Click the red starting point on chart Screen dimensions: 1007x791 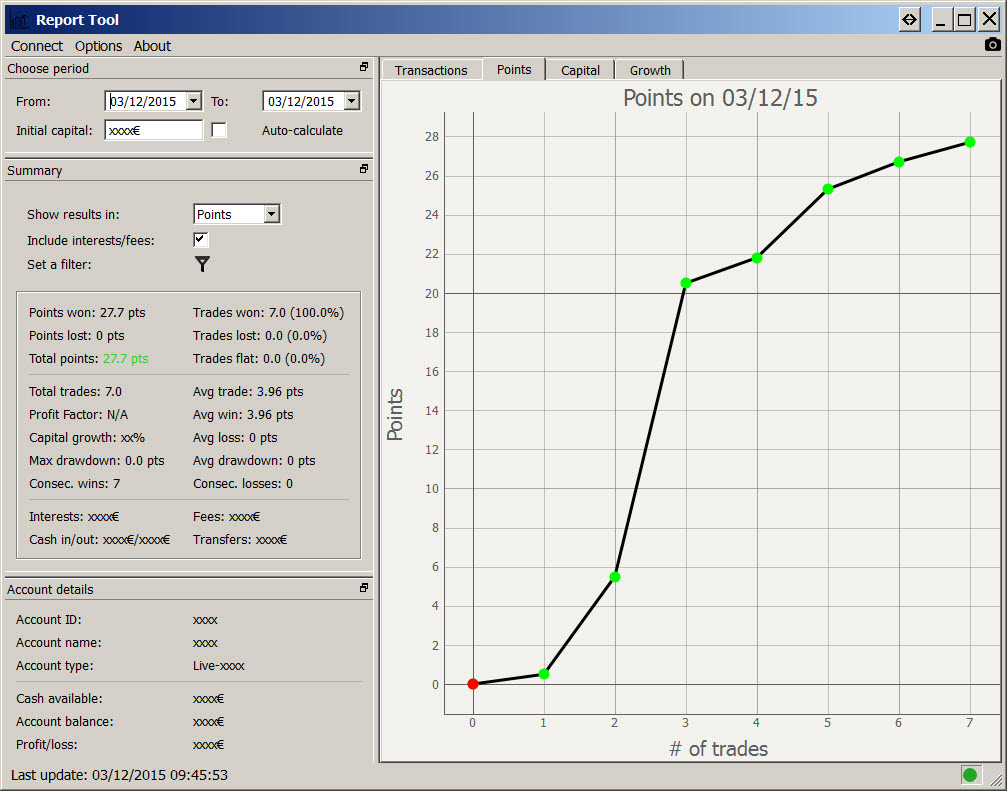click(473, 684)
